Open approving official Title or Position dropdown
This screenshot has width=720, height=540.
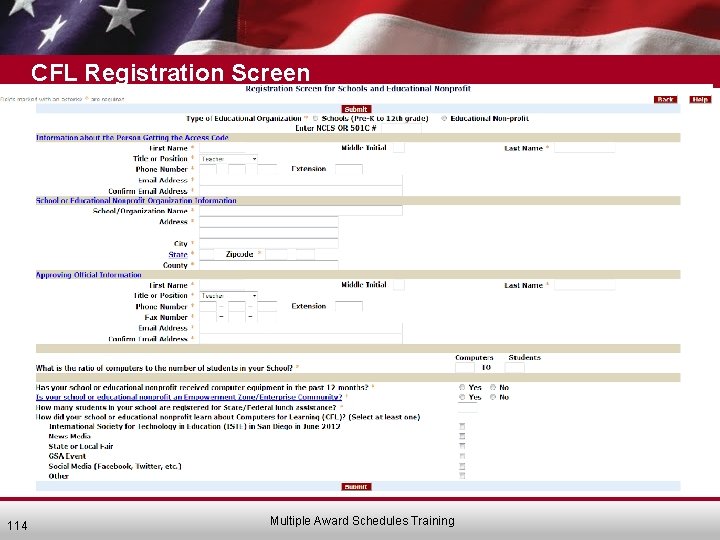coord(229,296)
